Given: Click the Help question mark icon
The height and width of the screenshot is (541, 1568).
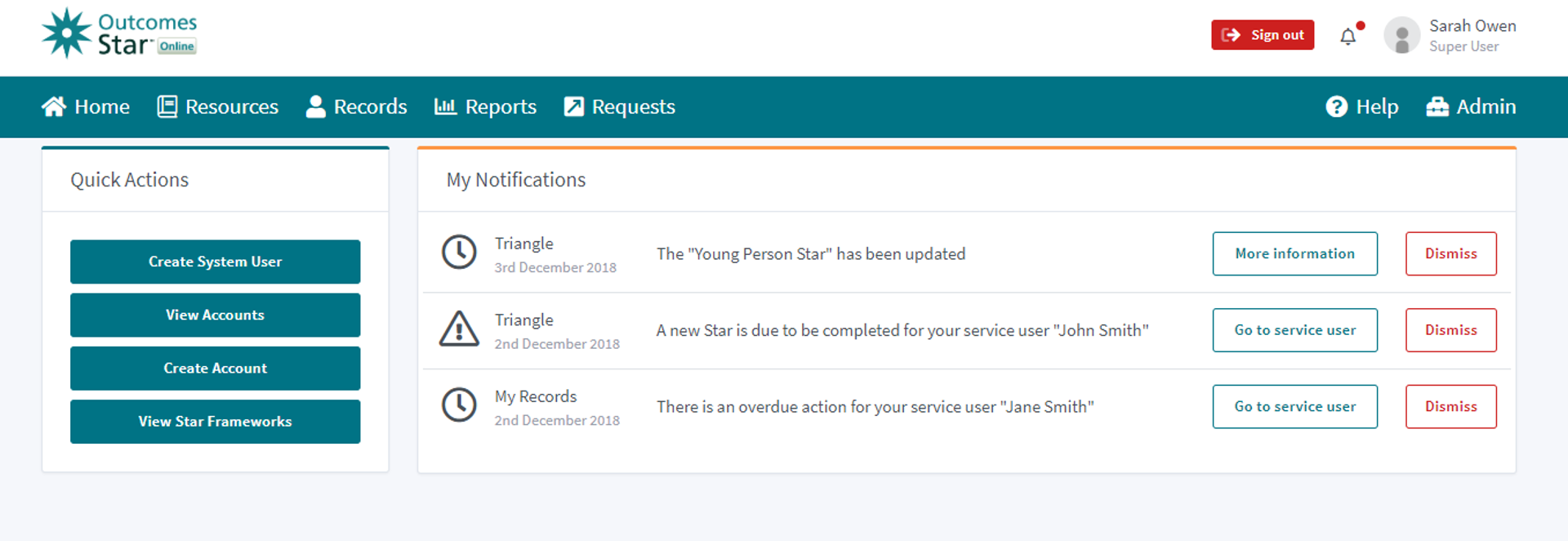Looking at the screenshot, I should pos(1336,107).
